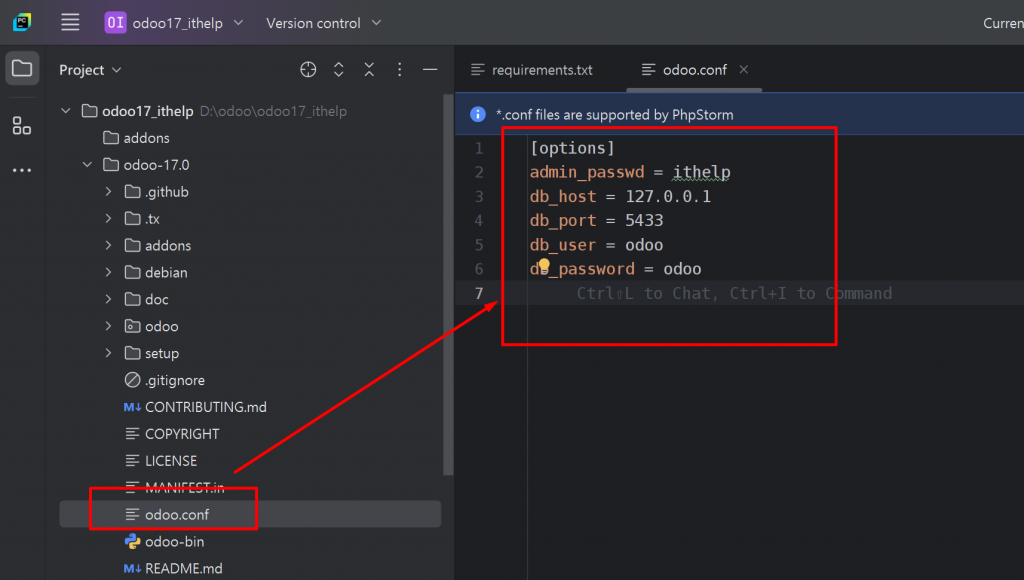1024x580 pixels.
Task: Collapse all in project tree
Action: [369, 69]
